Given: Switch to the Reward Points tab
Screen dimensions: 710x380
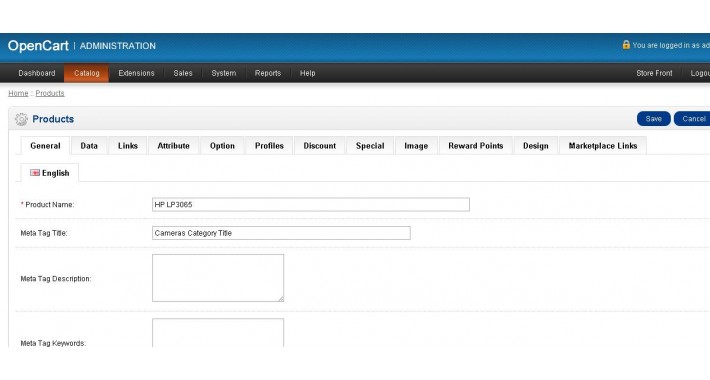Looking at the screenshot, I should click(476, 146).
